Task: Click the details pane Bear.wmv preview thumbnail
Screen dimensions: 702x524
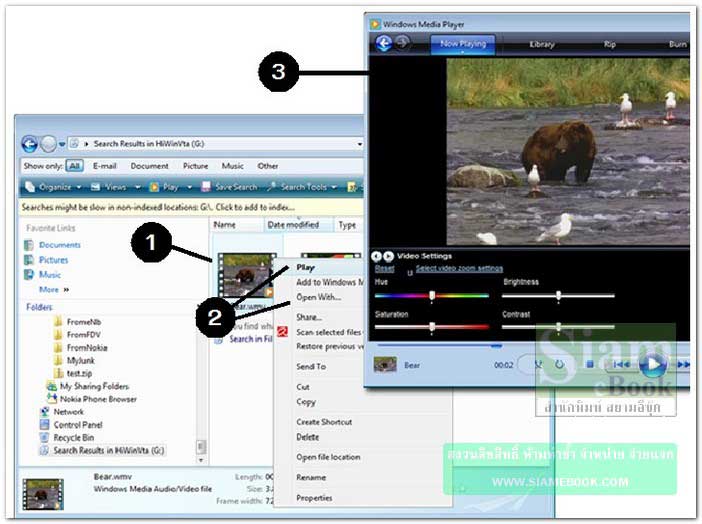Action: [x=43, y=494]
